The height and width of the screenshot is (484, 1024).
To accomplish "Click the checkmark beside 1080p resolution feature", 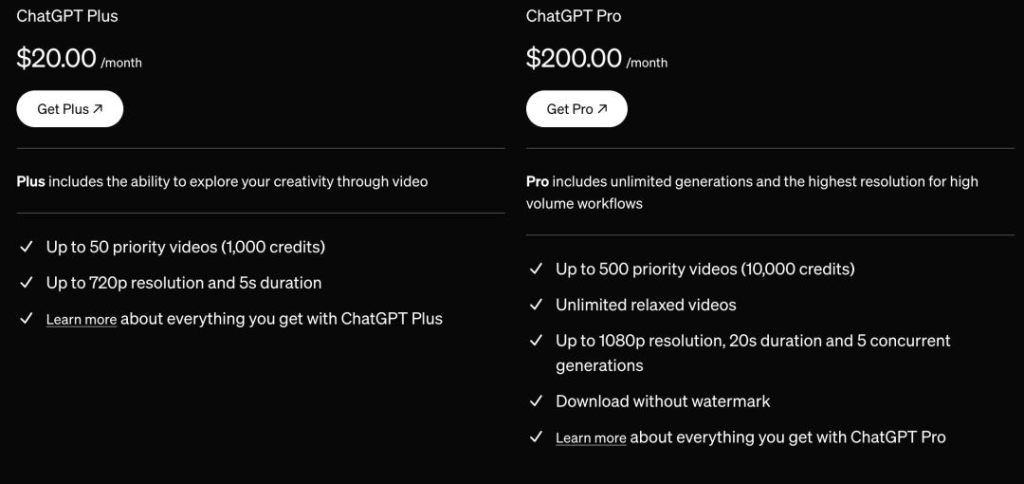I will [x=534, y=341].
